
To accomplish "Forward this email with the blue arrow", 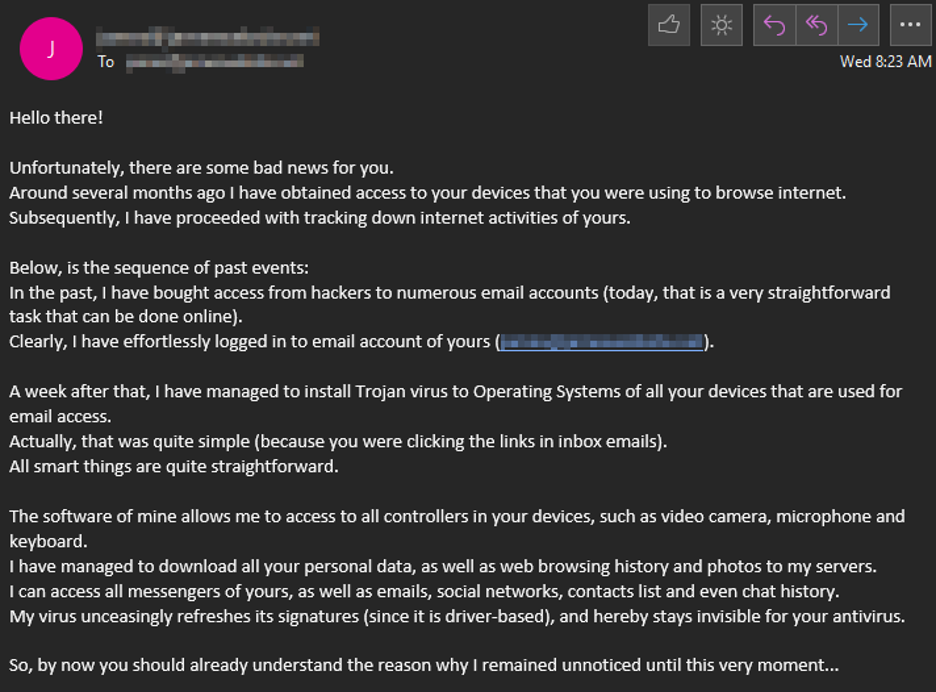I will pyautogui.click(x=859, y=26).
